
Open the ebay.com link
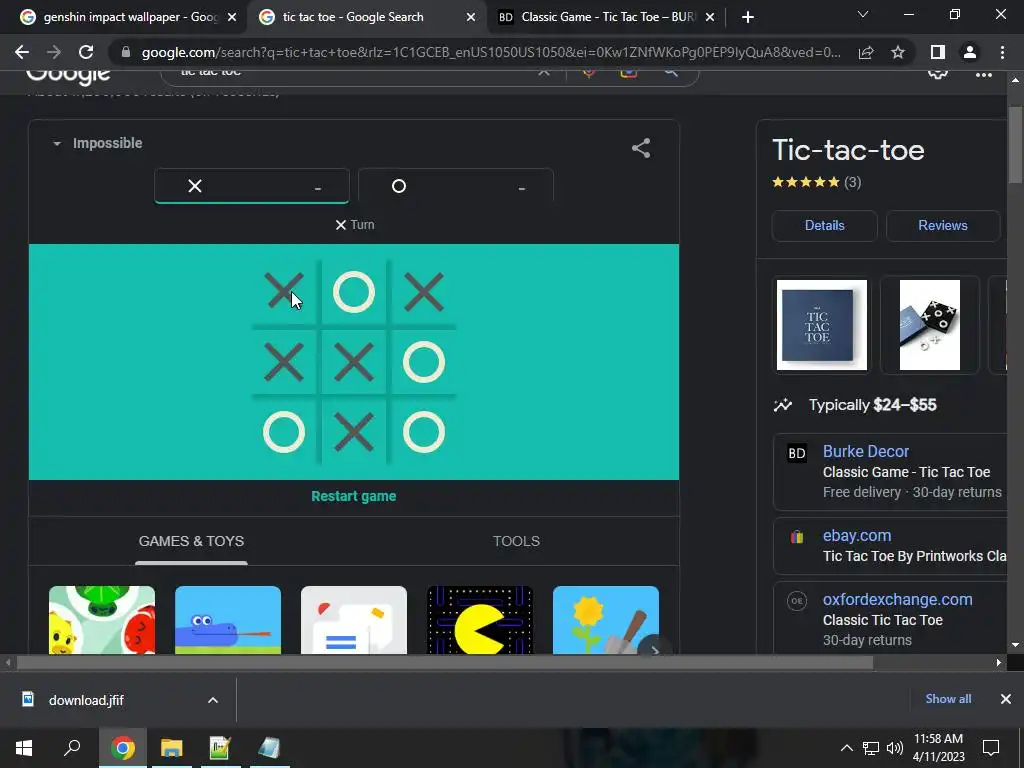[x=857, y=536]
